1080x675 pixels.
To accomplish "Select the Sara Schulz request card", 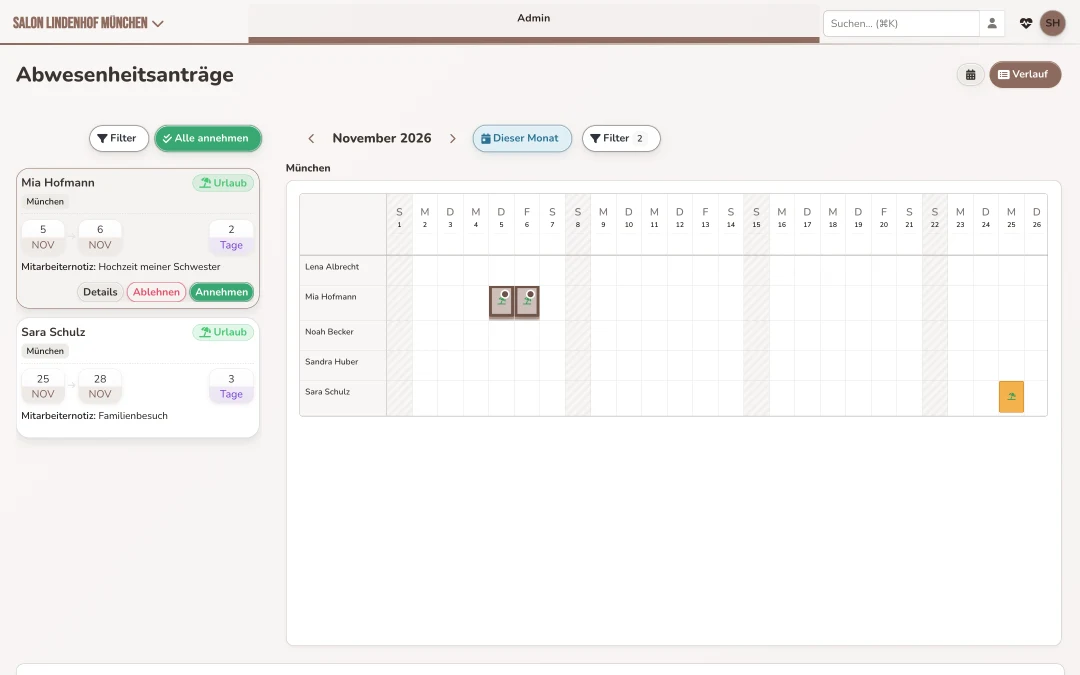I will point(138,377).
